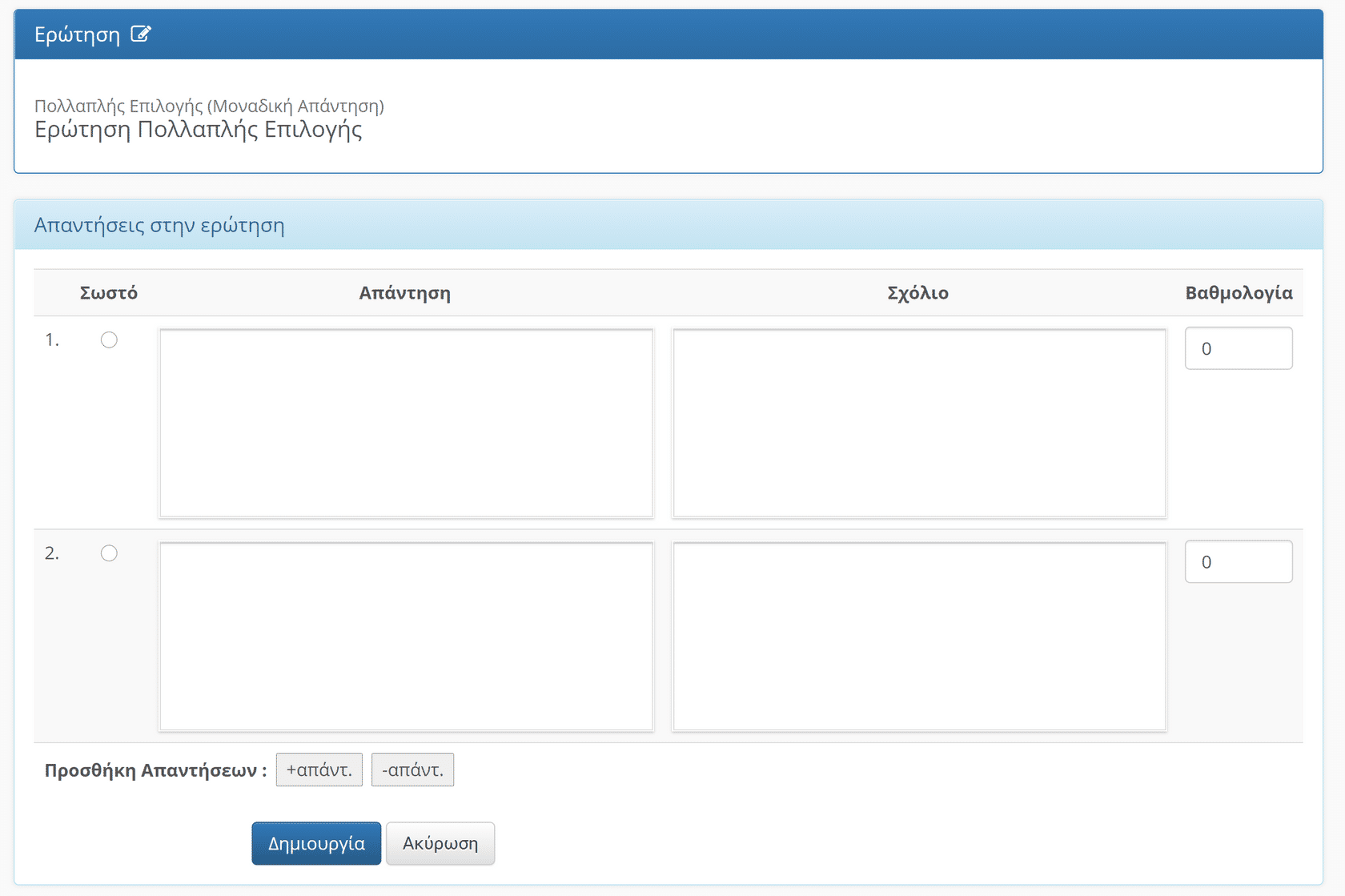Click the answer text area for row 1
Screen dimensions: 1345x896
point(406,423)
